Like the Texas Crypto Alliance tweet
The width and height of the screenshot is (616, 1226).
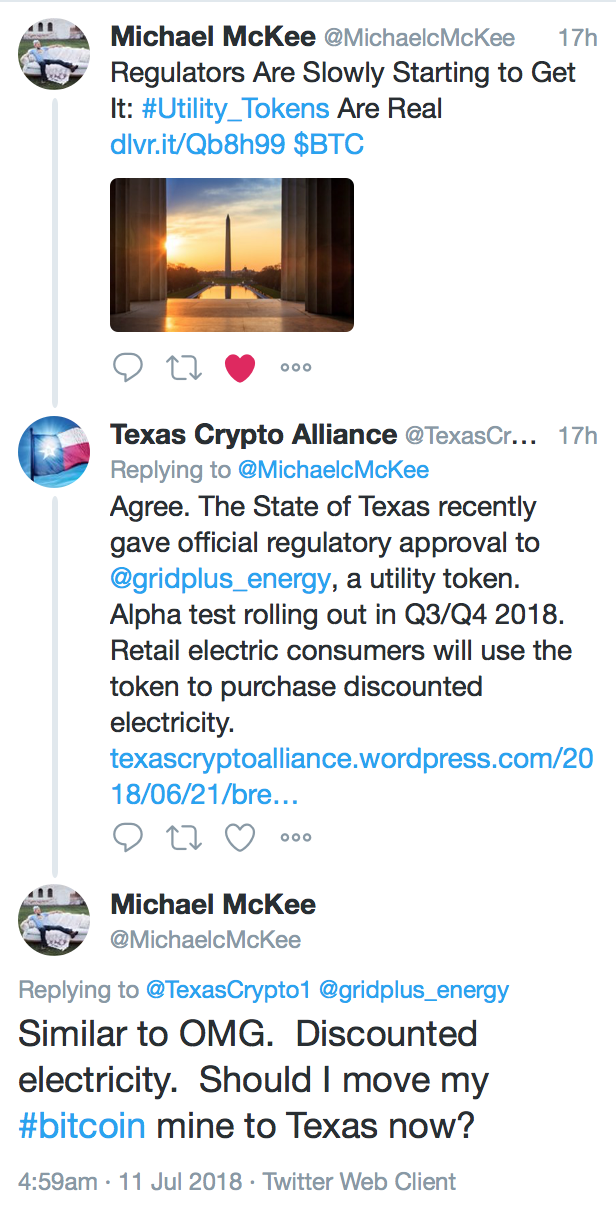(240, 837)
